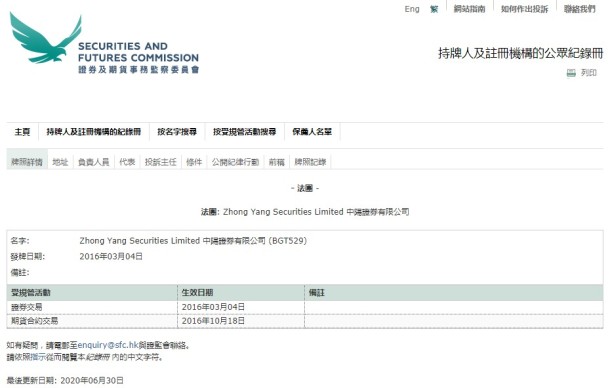Click the SECURITIES AND FUTURES COMMISSION title text
Viewport: 610px width, 388px height.
[138, 52]
